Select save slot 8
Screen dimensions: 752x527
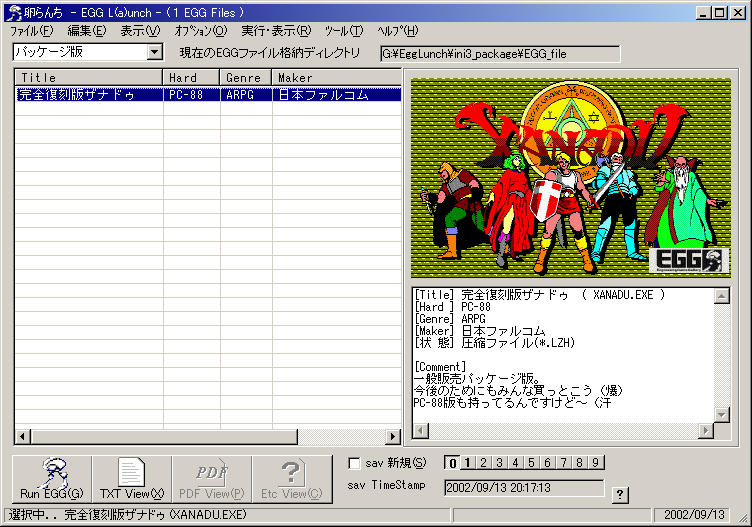coord(579,463)
